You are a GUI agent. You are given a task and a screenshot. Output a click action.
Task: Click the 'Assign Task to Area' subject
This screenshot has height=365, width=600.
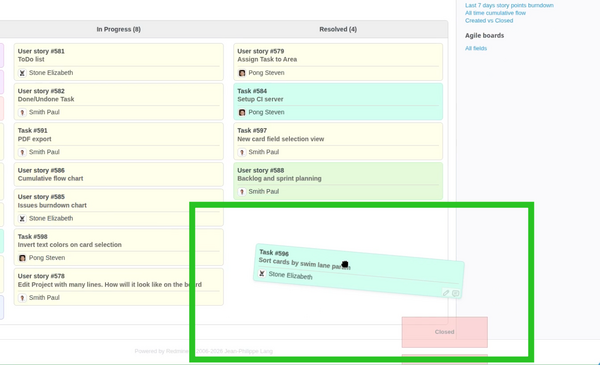pyautogui.click(x=267, y=59)
